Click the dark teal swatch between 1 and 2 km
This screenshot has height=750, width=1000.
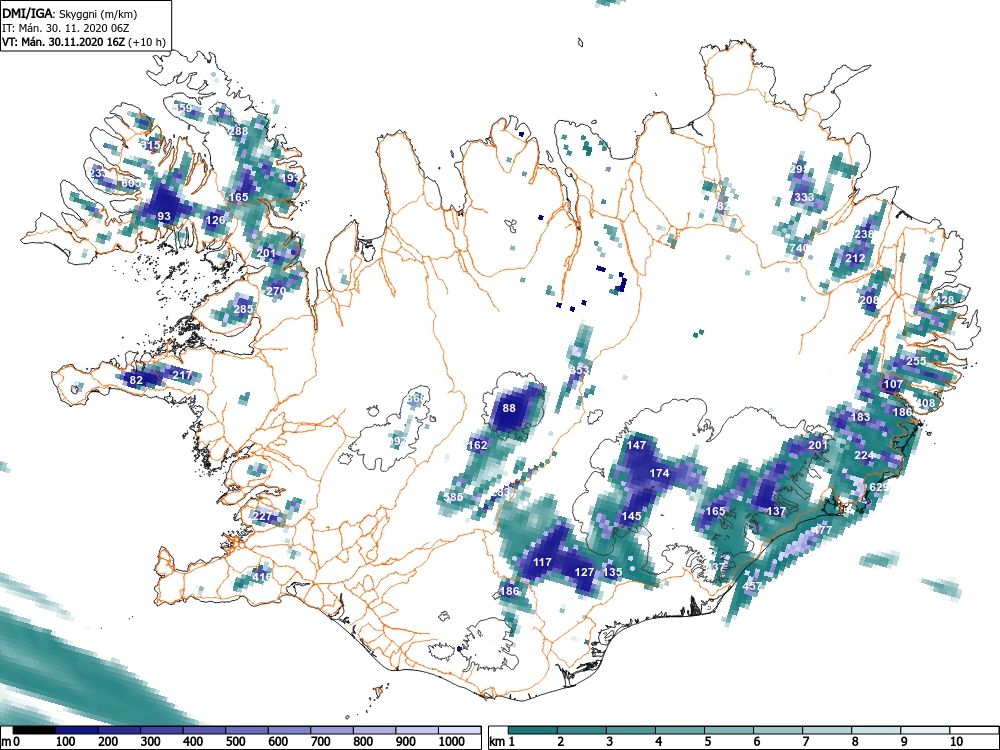tap(533, 730)
